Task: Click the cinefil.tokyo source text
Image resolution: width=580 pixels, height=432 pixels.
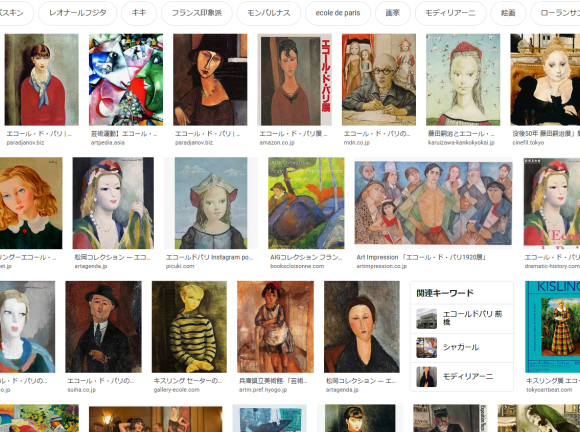Action: (x=528, y=143)
